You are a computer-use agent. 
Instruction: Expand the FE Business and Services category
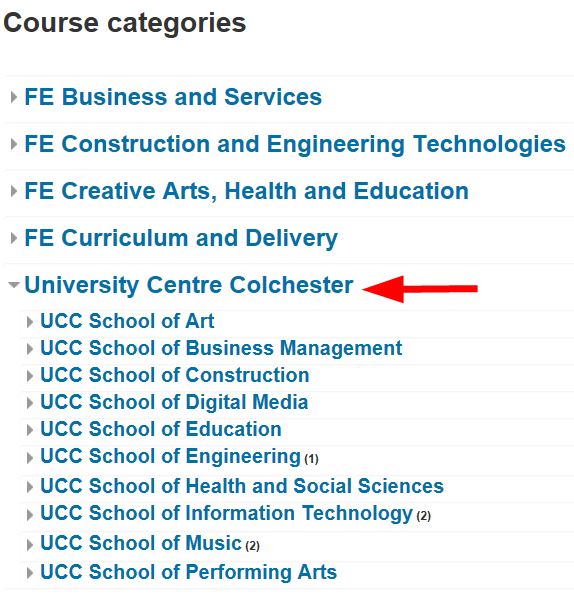(x=14, y=97)
